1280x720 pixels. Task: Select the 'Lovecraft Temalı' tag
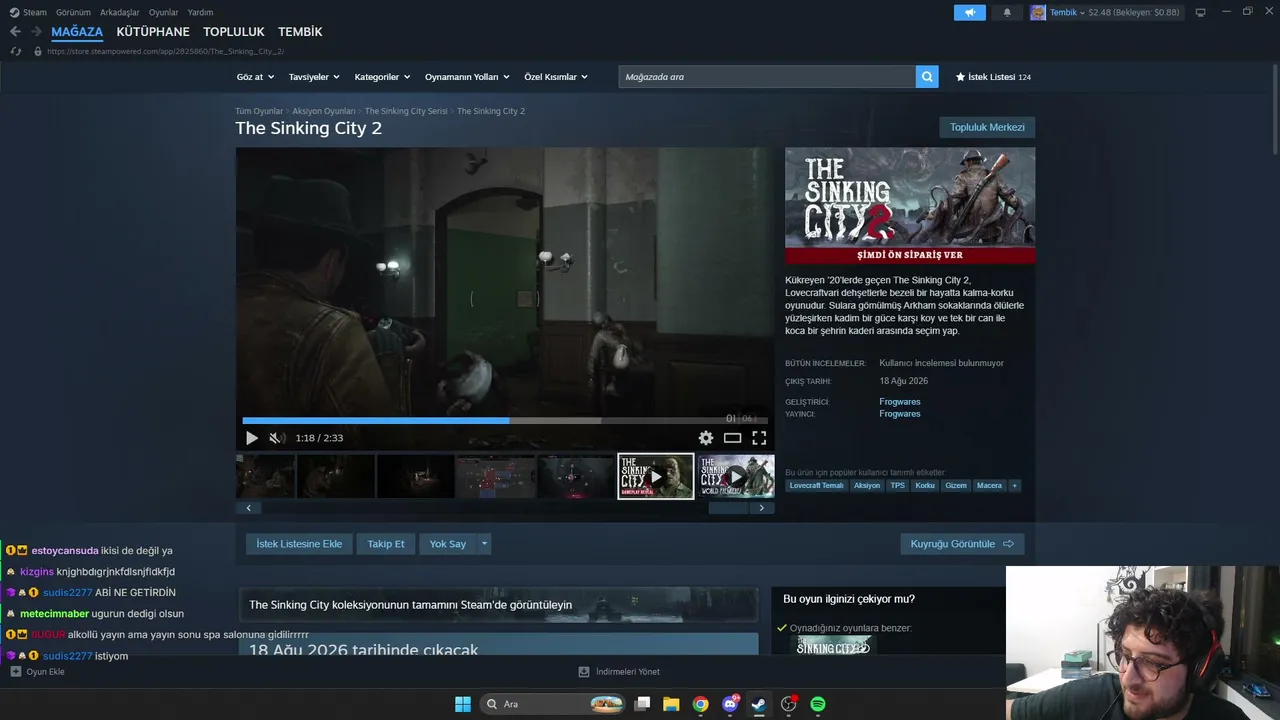coord(817,486)
